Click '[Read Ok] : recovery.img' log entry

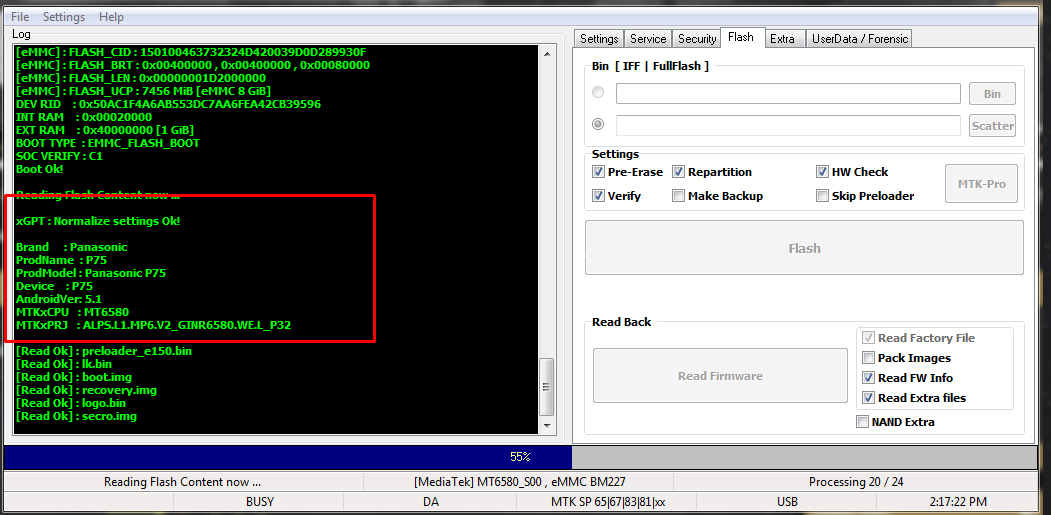[x=86, y=390]
